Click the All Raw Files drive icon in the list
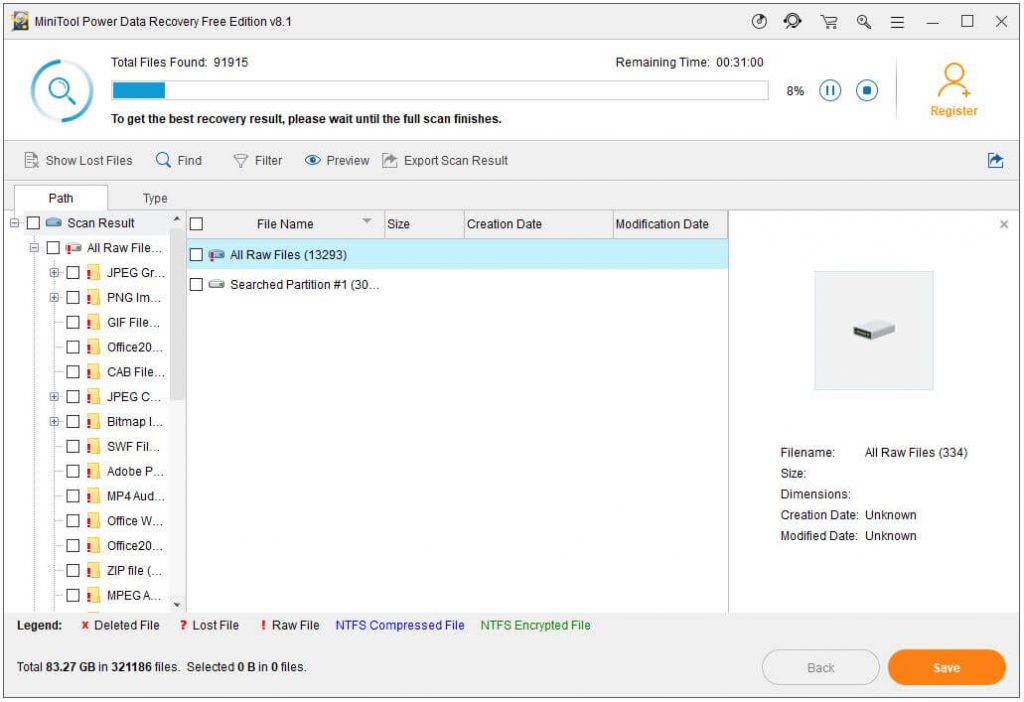1024x702 pixels. pyautogui.click(x=216, y=255)
